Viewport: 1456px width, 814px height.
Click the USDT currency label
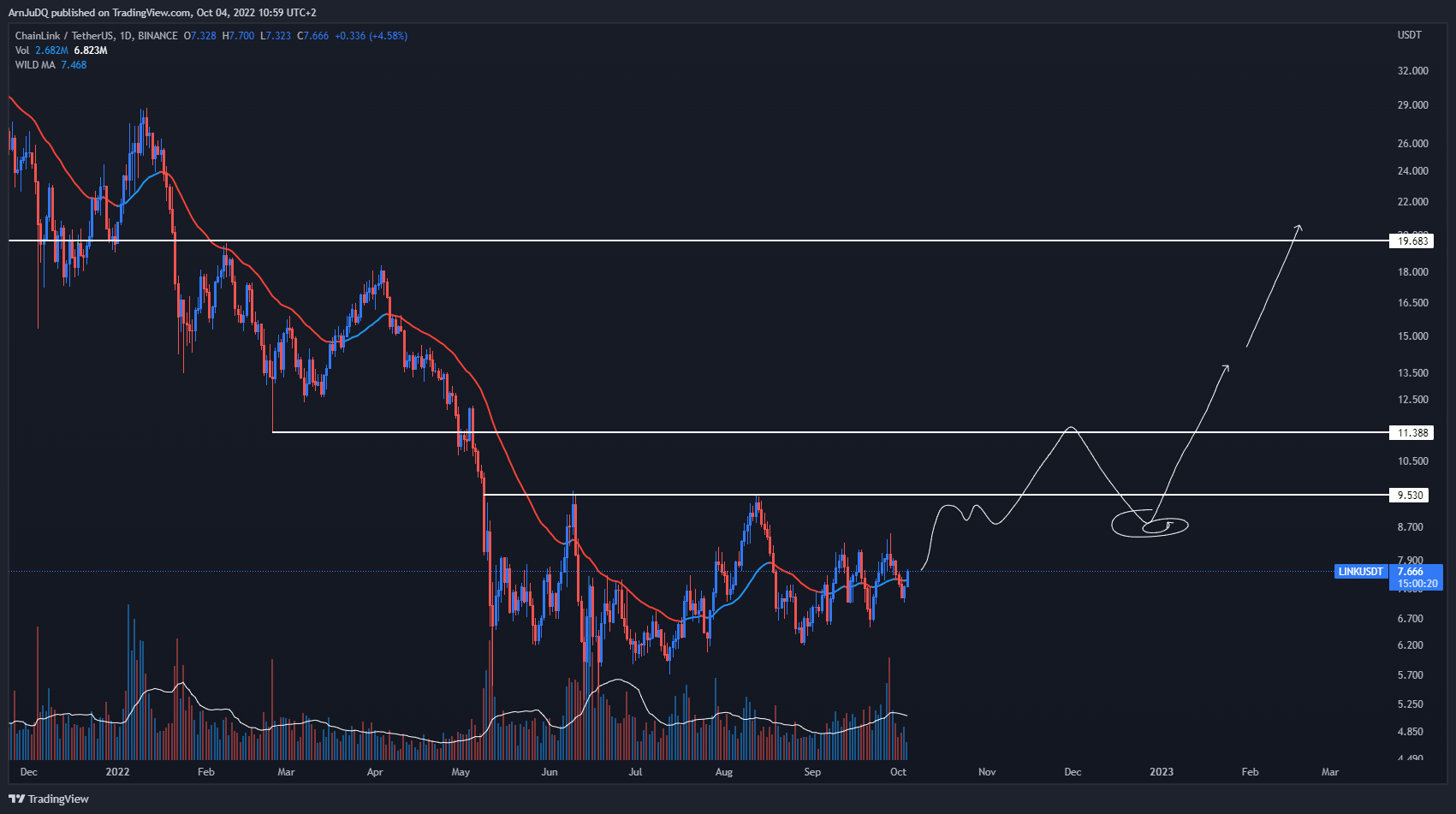[x=1409, y=35]
